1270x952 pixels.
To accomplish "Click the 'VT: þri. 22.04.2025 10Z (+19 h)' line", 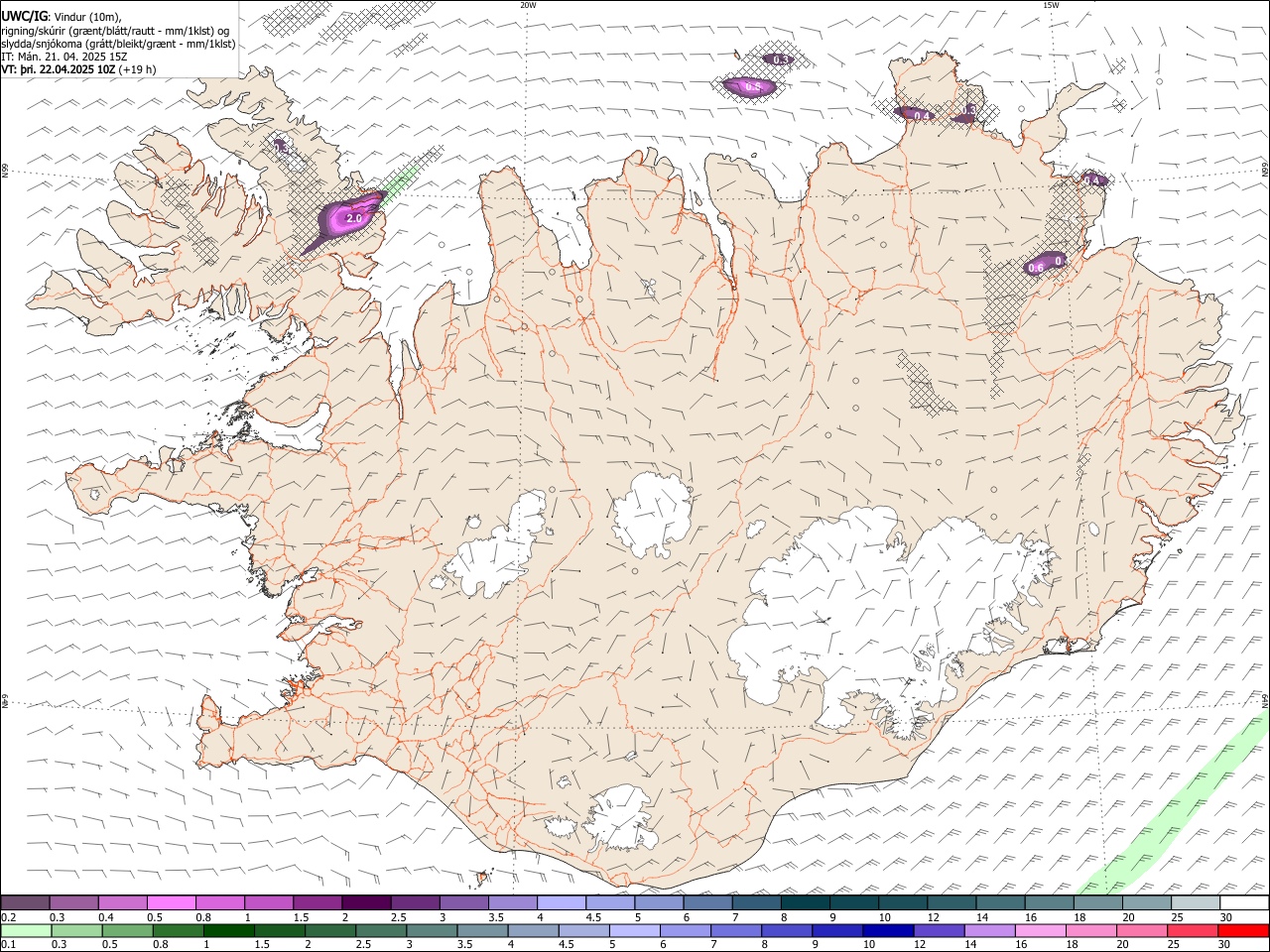I will (78, 70).
